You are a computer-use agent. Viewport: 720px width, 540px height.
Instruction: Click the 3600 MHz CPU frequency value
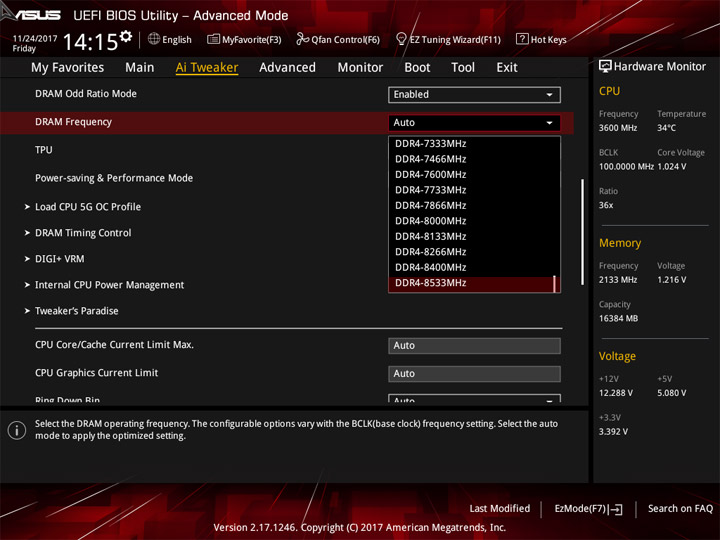tap(618, 128)
